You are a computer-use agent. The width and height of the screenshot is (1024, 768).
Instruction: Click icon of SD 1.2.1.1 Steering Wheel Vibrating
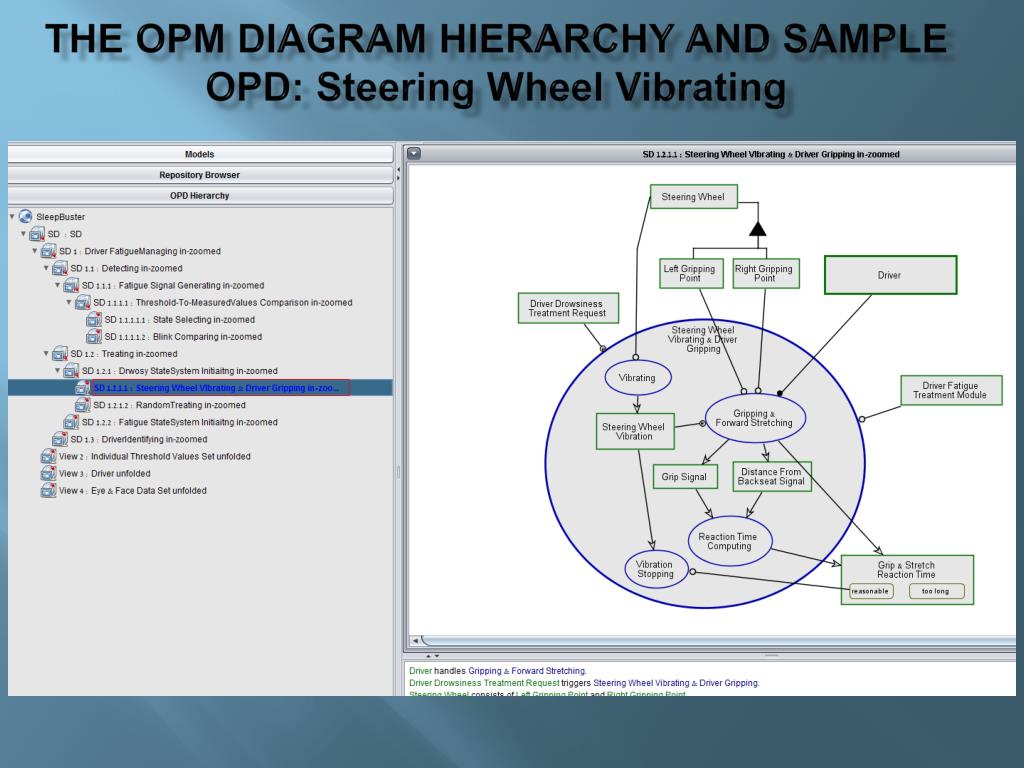point(83,388)
